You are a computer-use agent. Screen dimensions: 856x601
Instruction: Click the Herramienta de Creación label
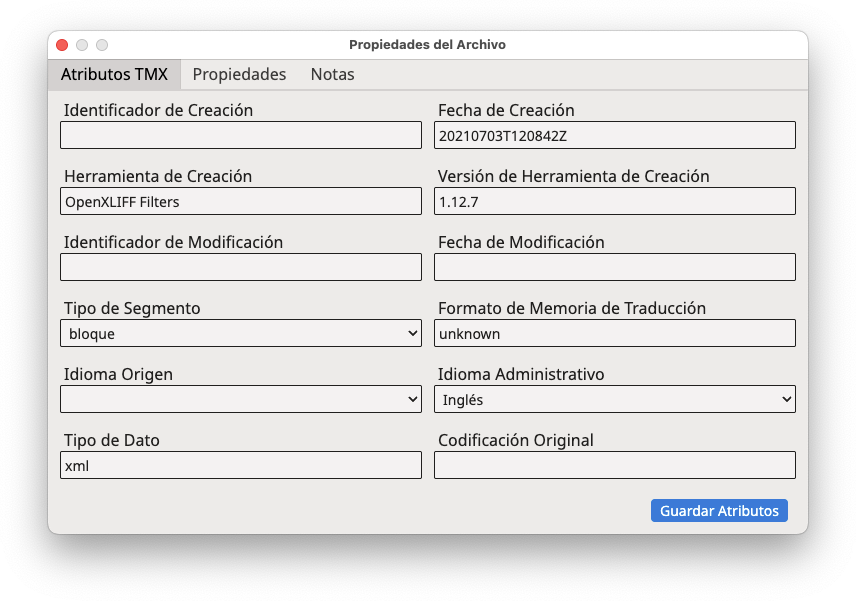pyautogui.click(x=158, y=176)
